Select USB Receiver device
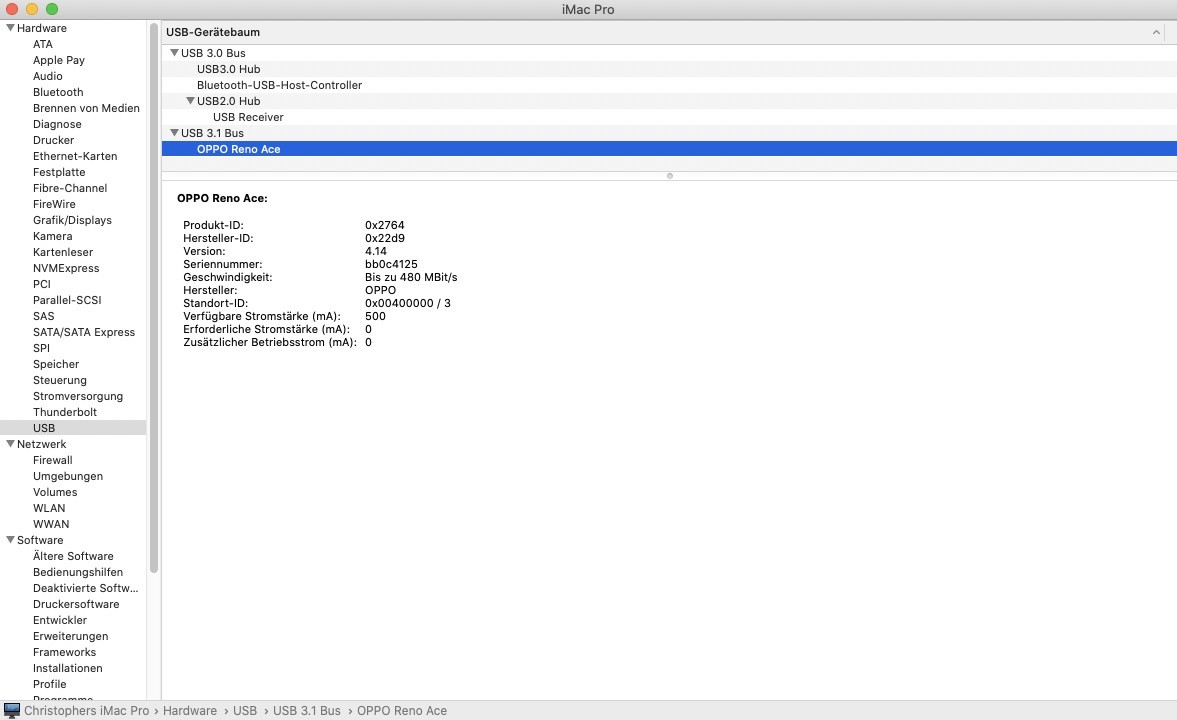 coord(669,117)
